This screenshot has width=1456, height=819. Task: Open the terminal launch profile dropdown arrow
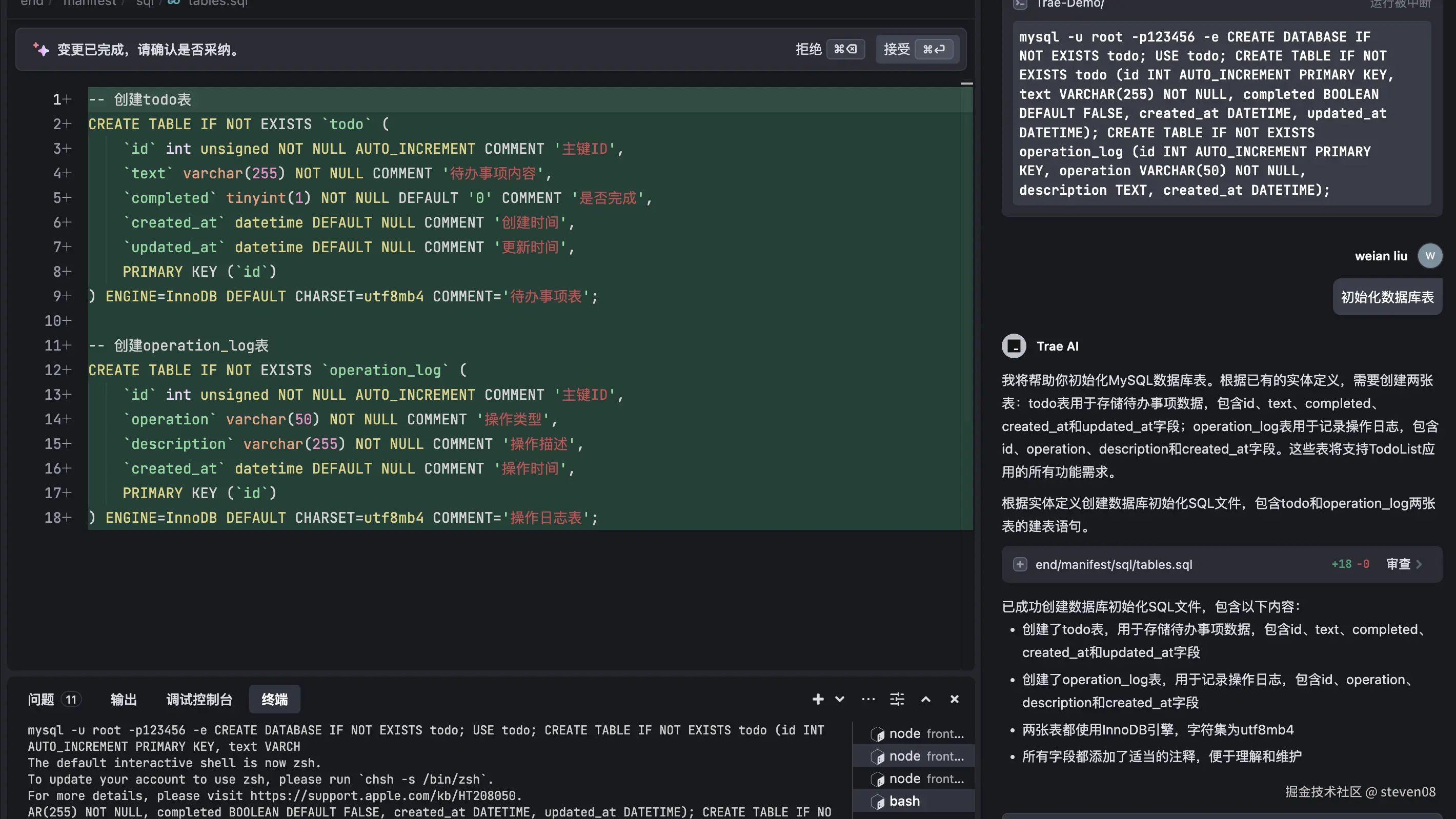pos(840,699)
